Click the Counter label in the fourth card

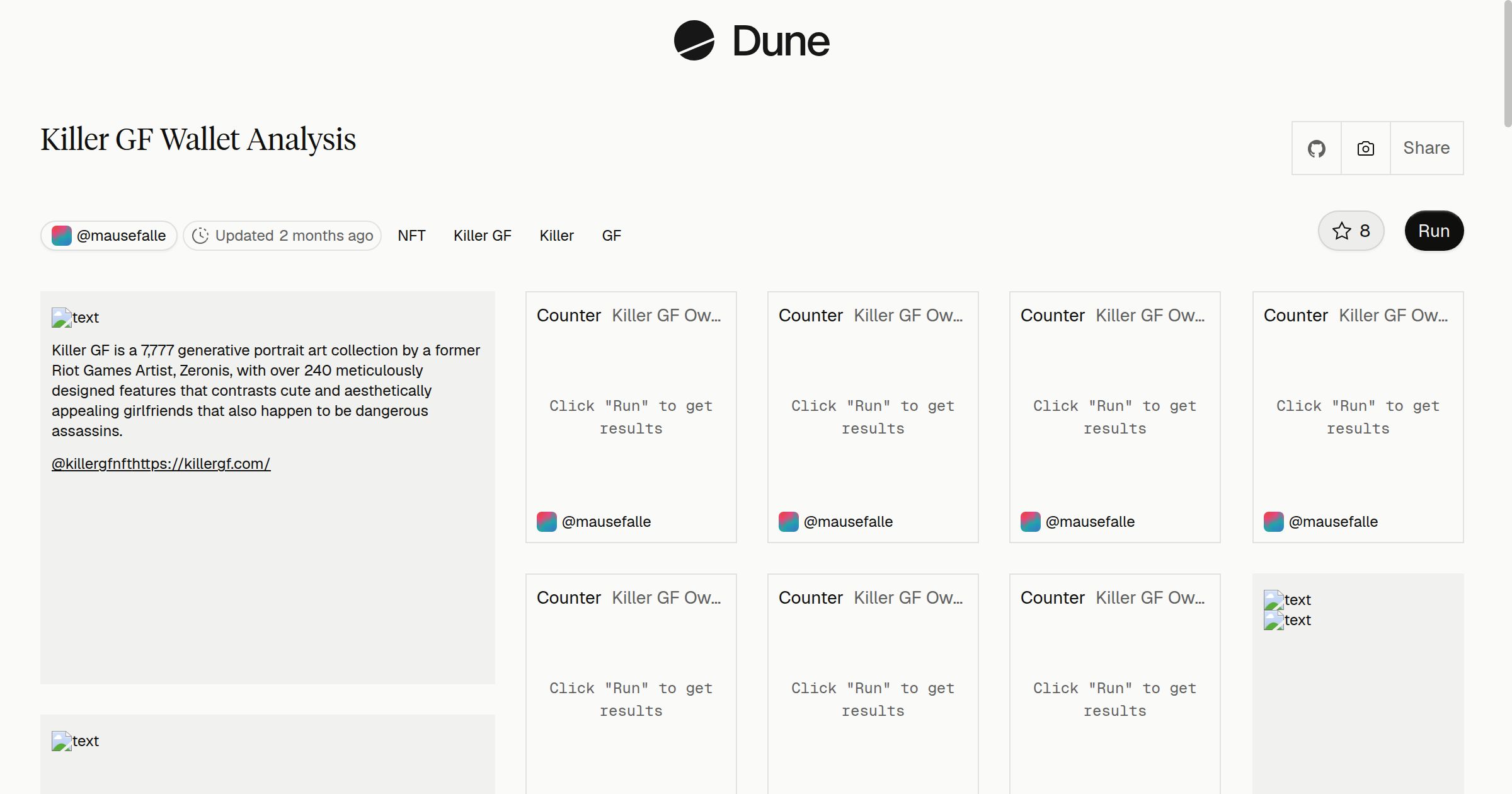pyautogui.click(x=1295, y=315)
